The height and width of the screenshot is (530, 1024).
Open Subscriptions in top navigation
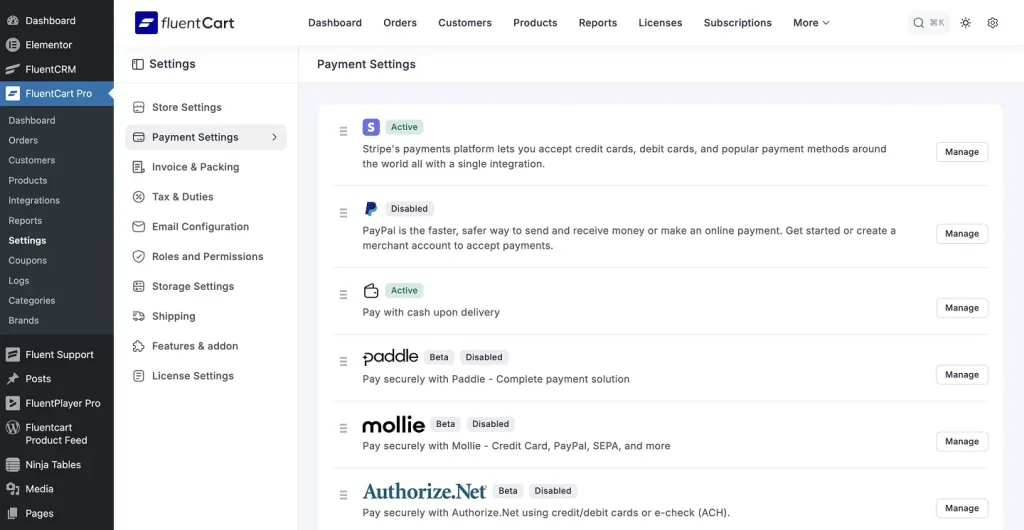click(737, 23)
